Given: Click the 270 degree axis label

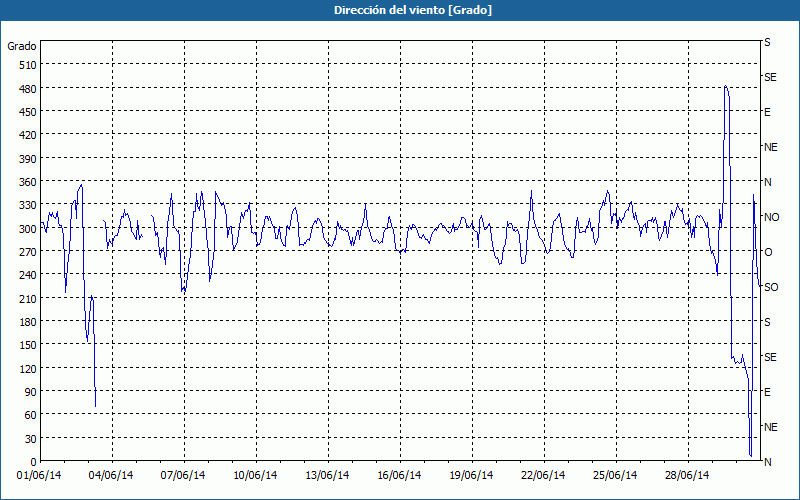Looking at the screenshot, I should [x=29, y=252].
